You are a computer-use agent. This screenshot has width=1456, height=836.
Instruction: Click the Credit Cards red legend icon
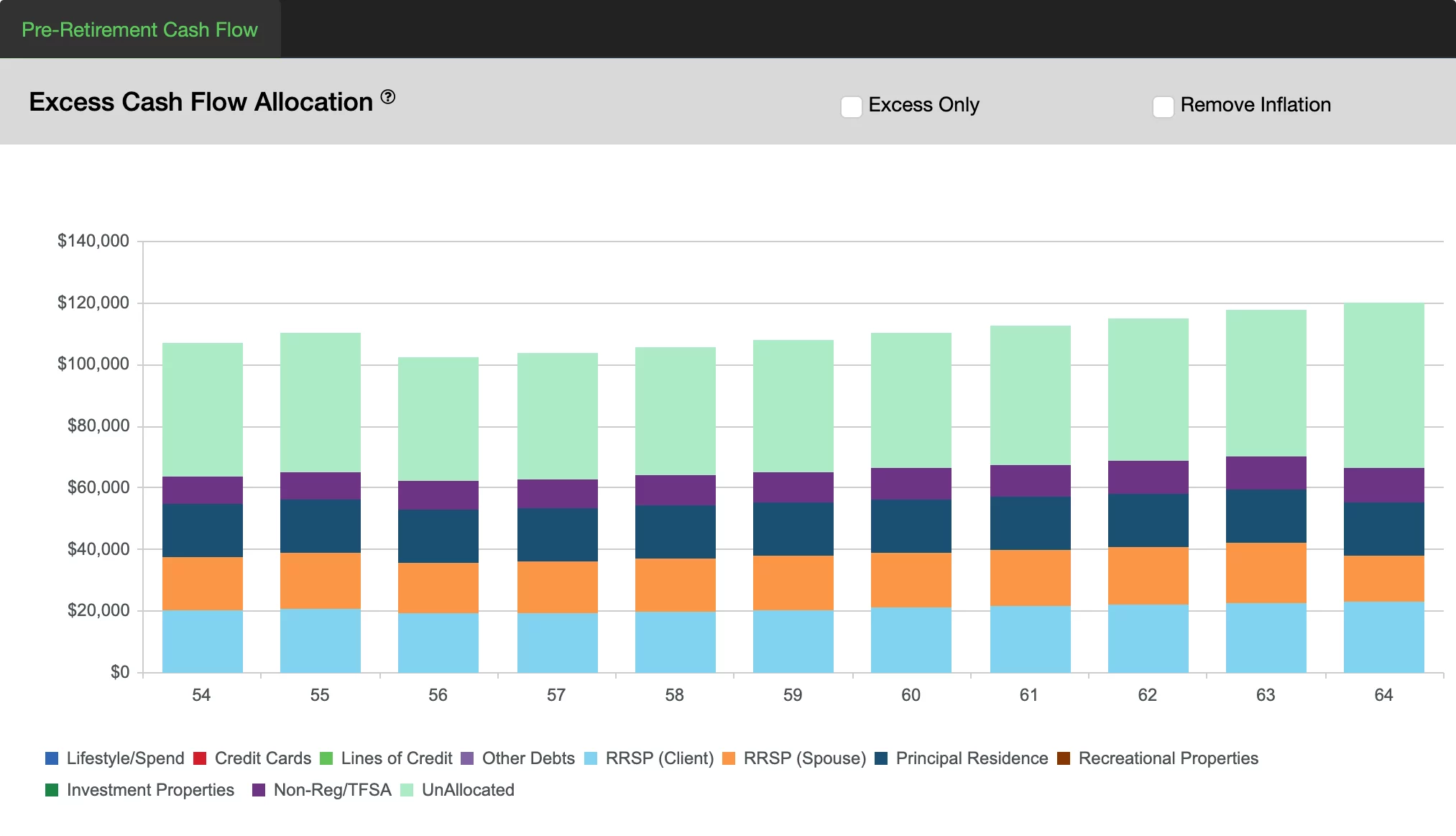(200, 758)
